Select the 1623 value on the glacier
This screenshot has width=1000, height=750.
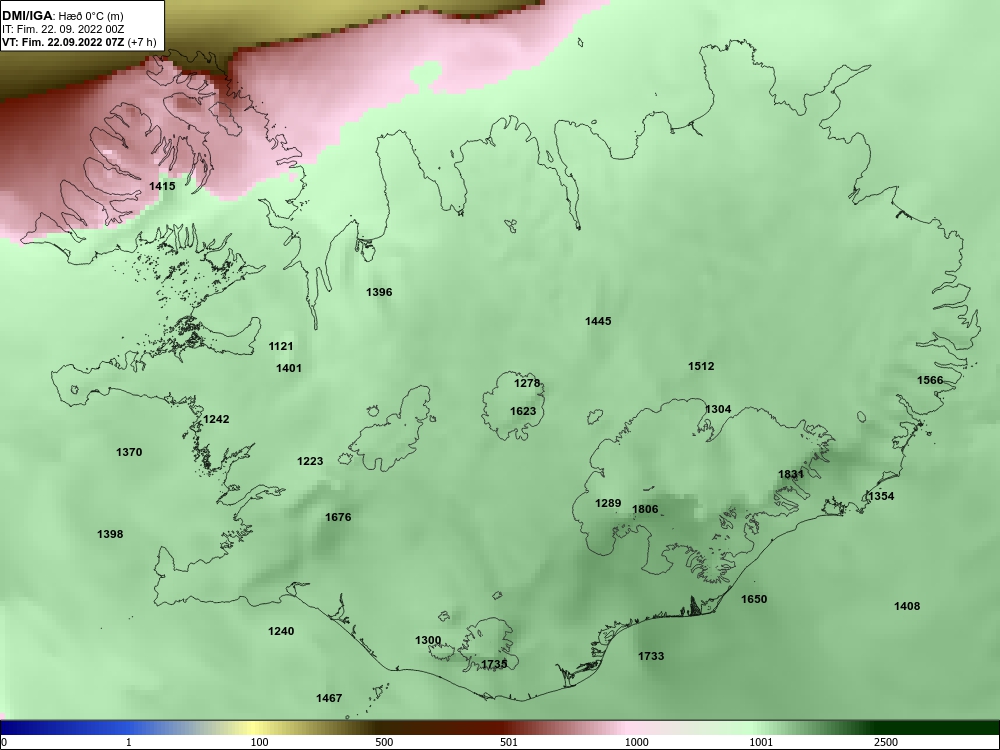(x=523, y=411)
